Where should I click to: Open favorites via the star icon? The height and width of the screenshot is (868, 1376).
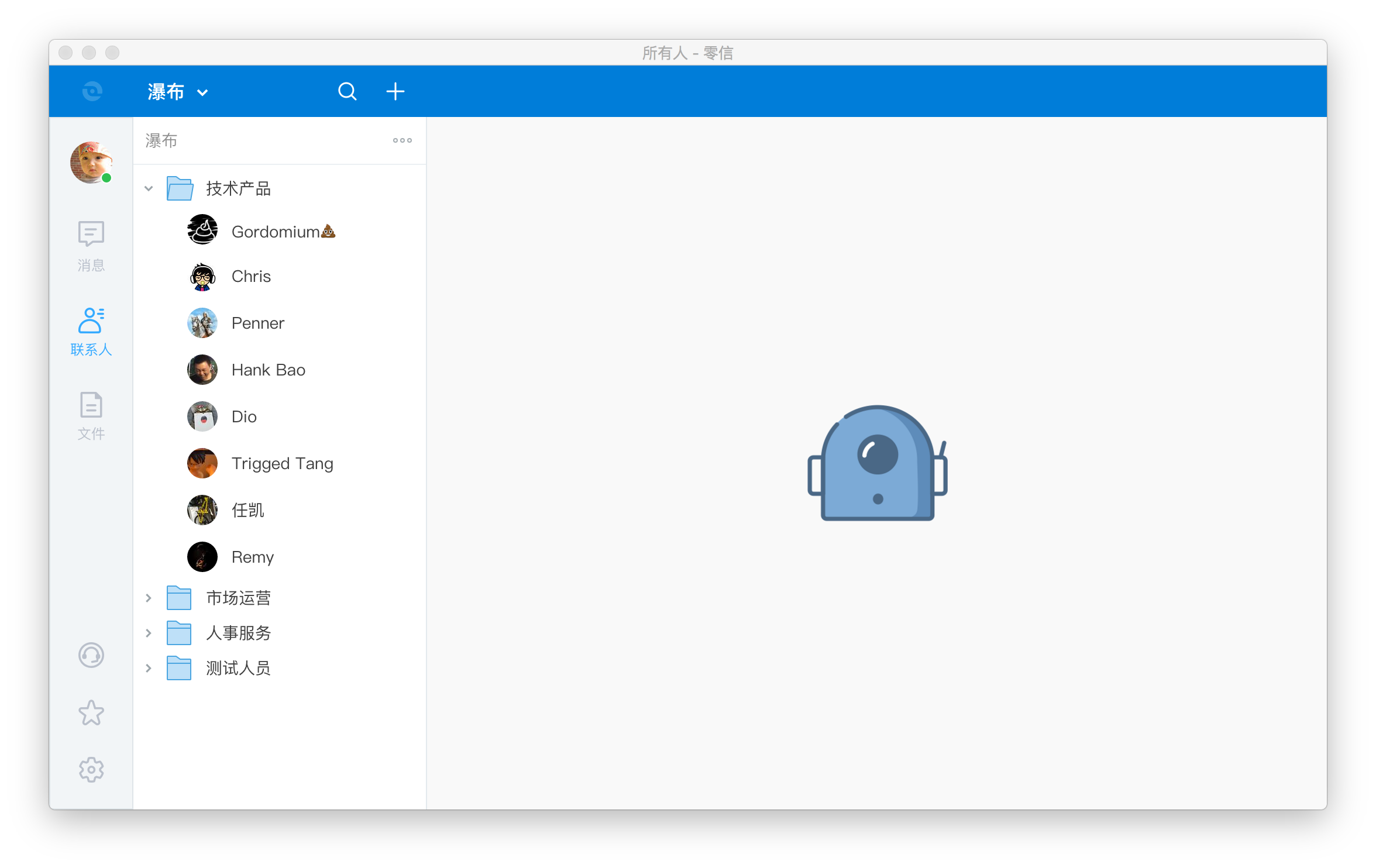91,712
